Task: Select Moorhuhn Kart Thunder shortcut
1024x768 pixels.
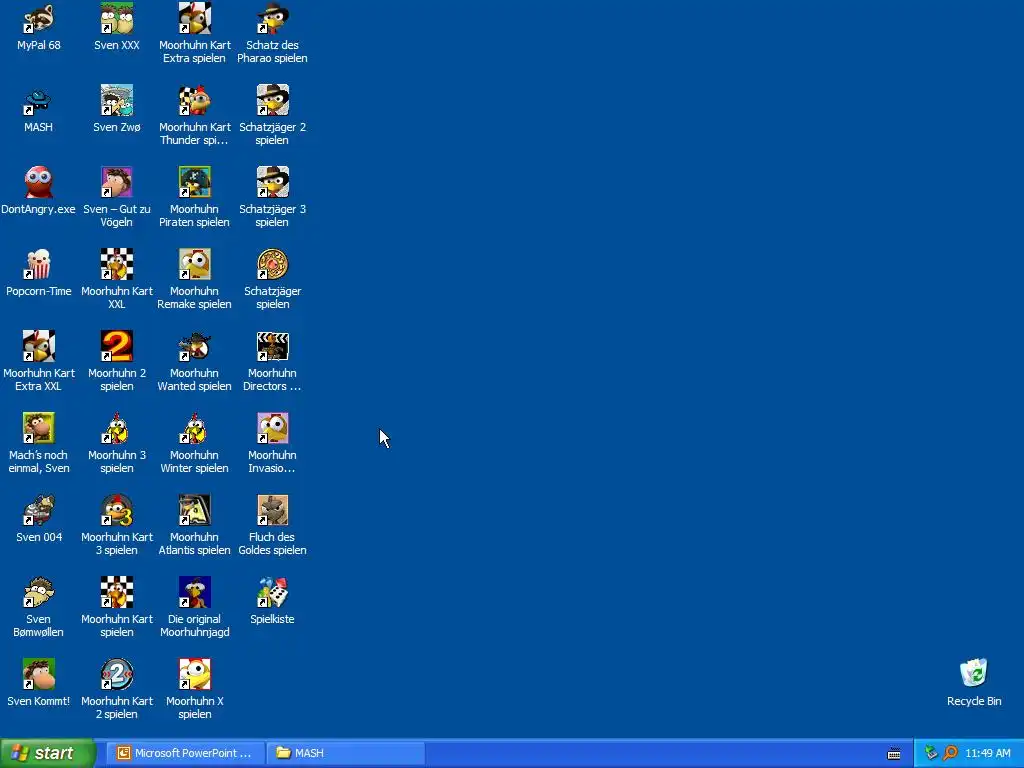Action: [x=195, y=101]
